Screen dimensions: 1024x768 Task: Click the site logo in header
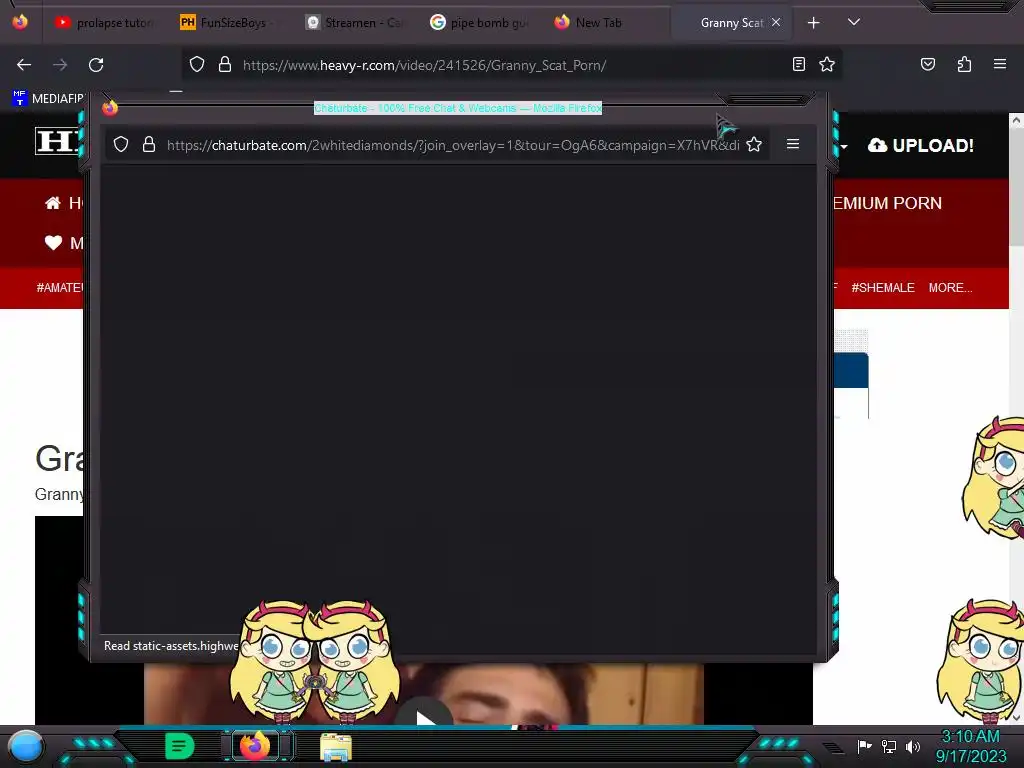pyautogui.click(x=59, y=140)
